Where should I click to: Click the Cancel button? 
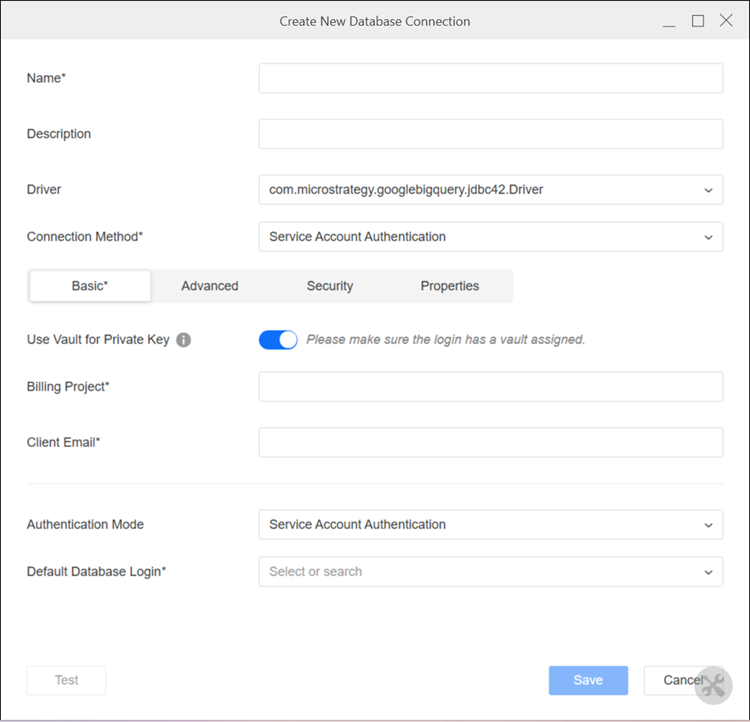click(682, 680)
